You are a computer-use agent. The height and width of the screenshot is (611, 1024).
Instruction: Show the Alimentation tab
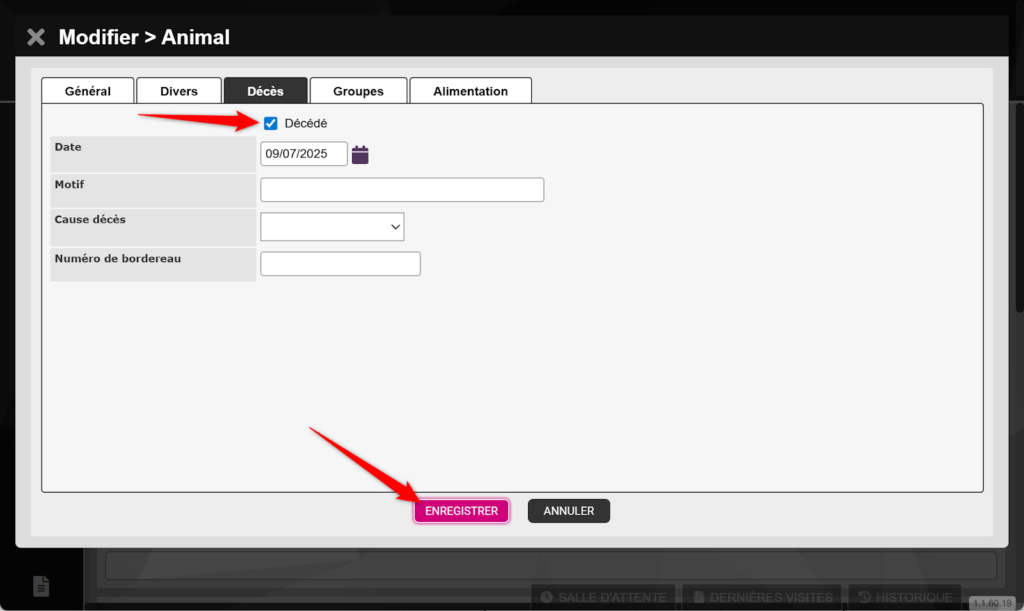pyautogui.click(x=470, y=91)
